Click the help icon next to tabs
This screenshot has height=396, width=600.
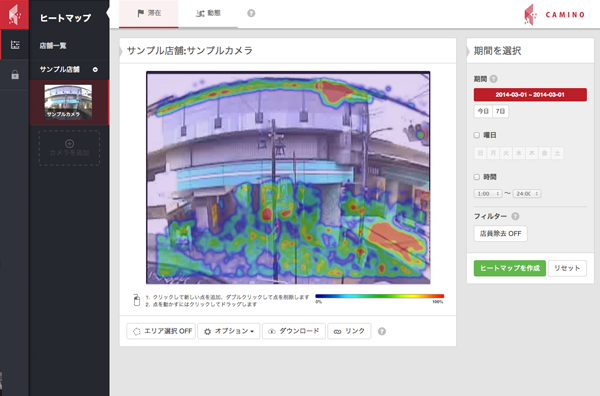(251, 13)
